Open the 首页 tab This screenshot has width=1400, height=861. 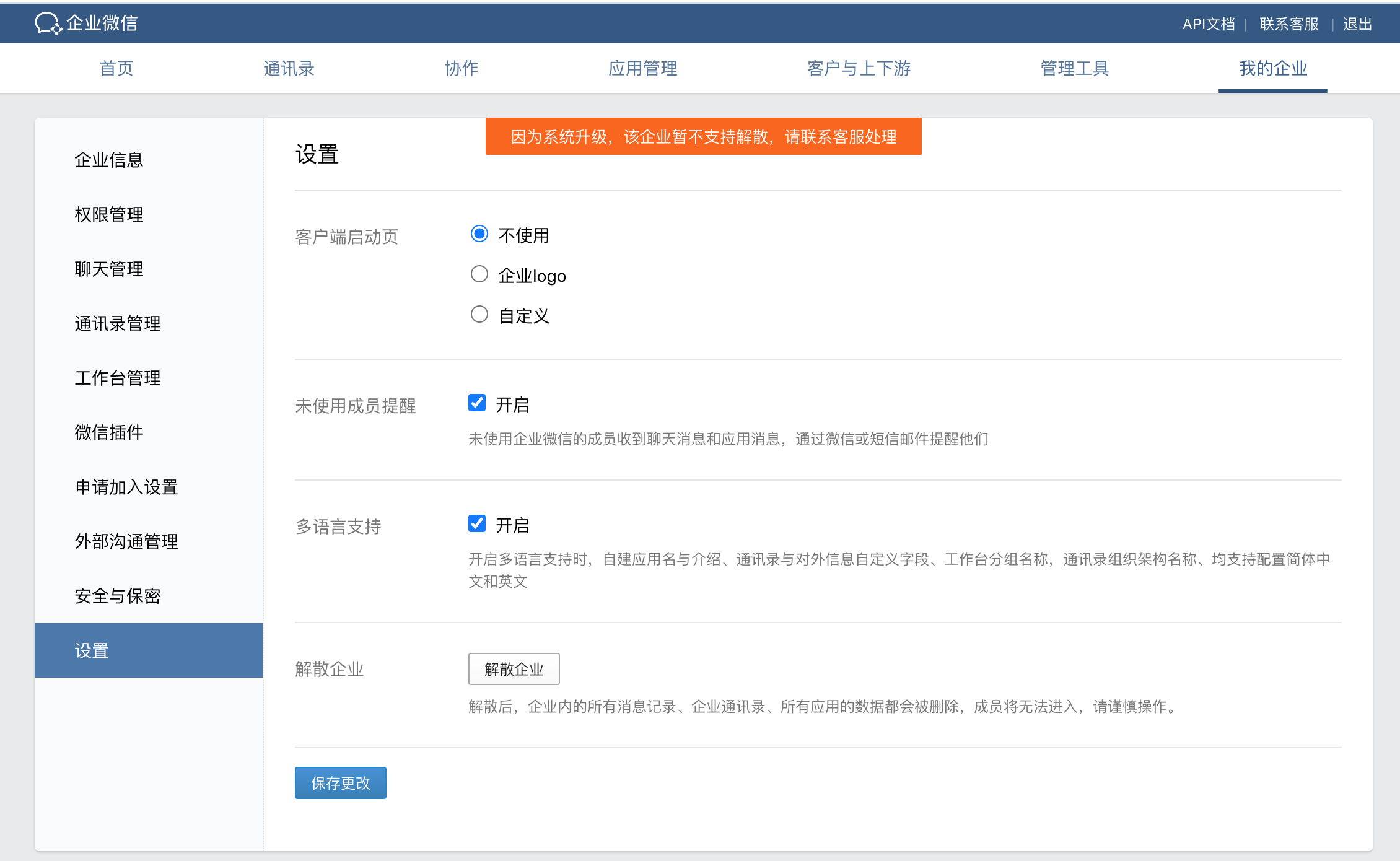tap(116, 68)
